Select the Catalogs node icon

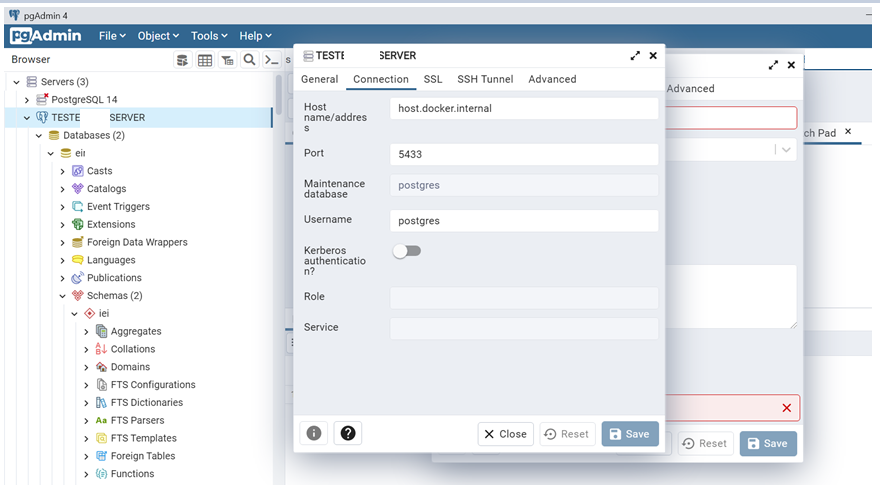(x=77, y=189)
